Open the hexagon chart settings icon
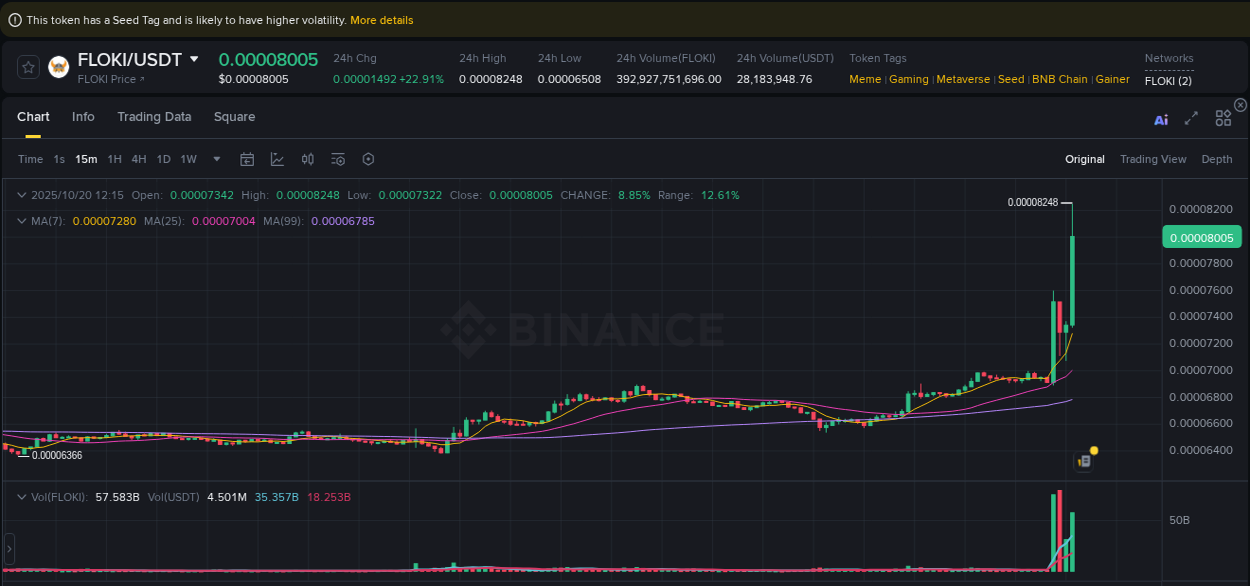 coord(368,159)
